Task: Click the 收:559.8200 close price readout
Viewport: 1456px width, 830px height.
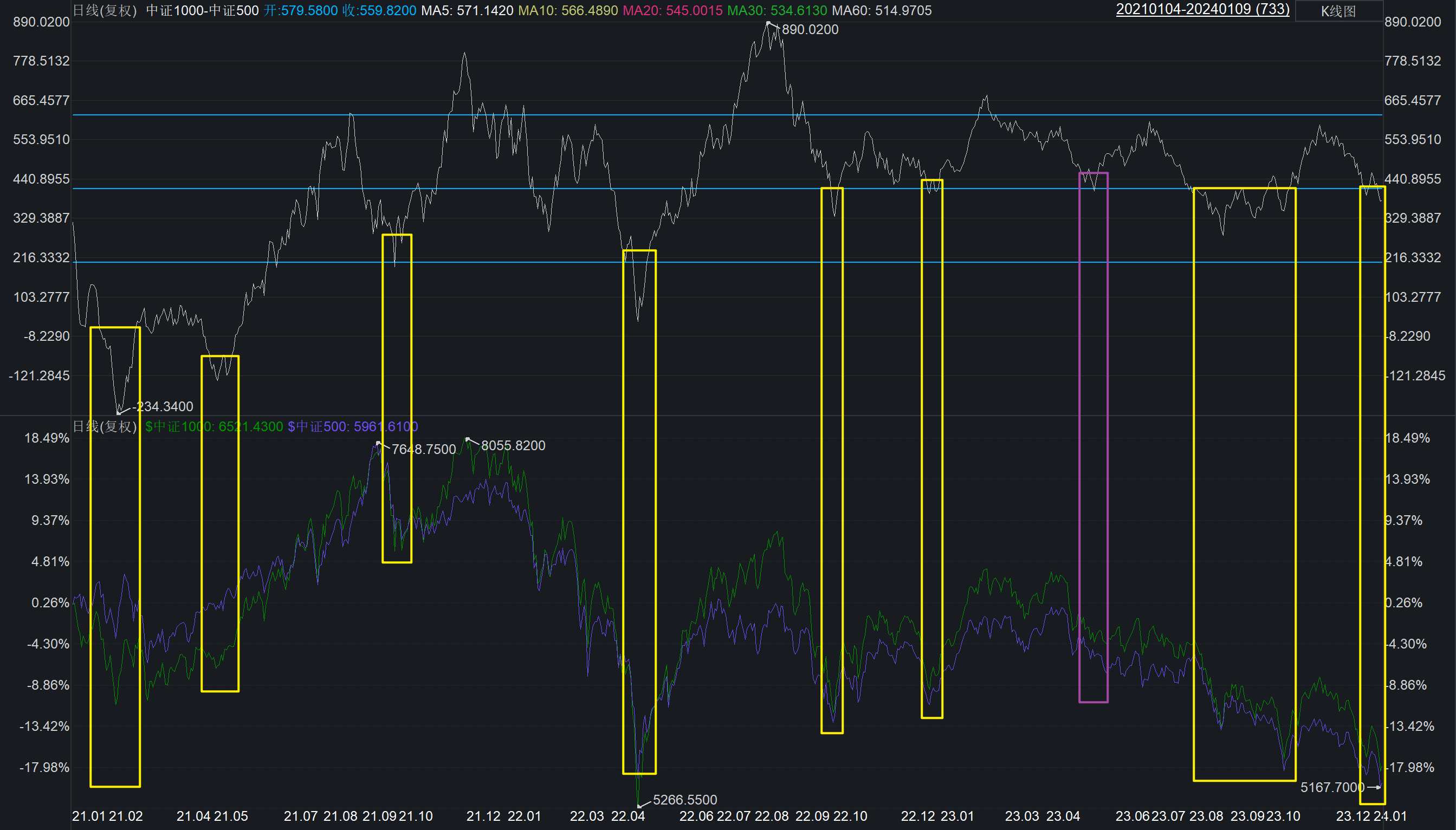Action: point(379,11)
